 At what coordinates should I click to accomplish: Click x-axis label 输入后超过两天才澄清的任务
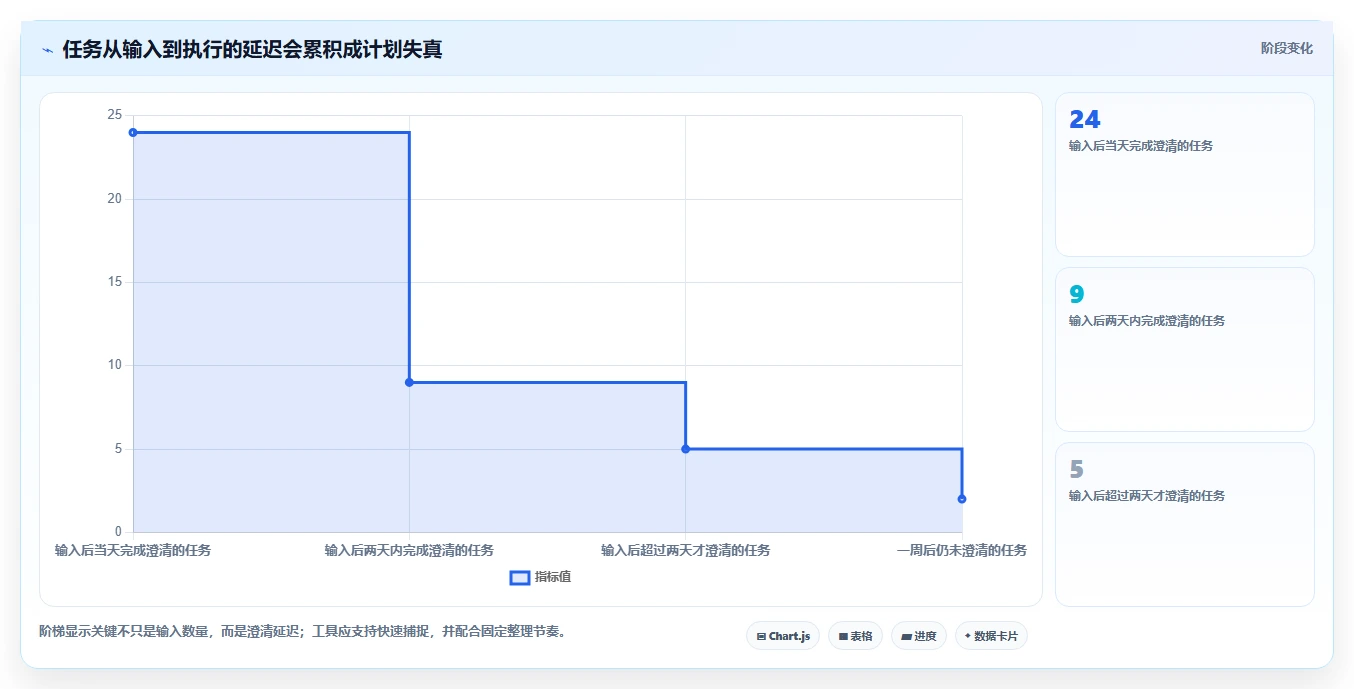[x=685, y=550]
